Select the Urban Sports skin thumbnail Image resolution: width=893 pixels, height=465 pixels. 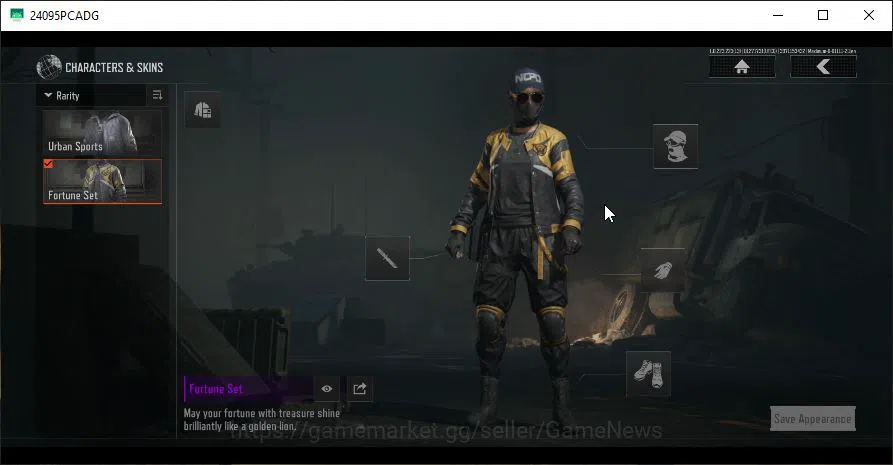pos(103,133)
